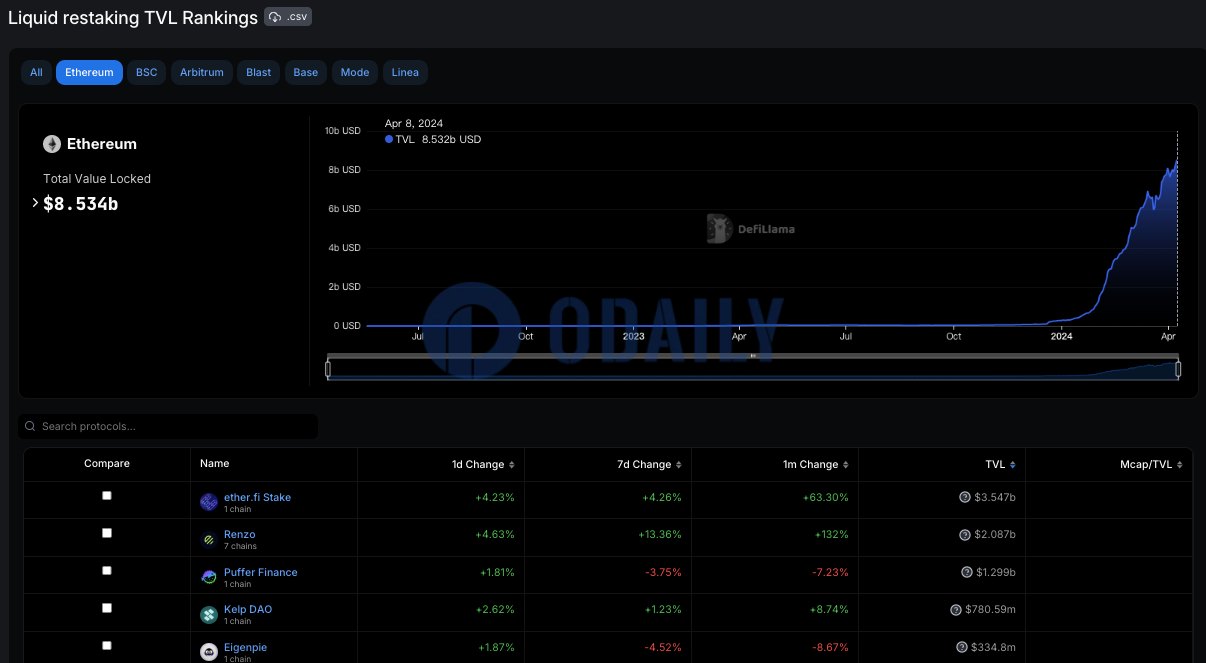Click help icon beside $780.59m TVL
Viewport: 1206px width, 663px height.
(956, 609)
